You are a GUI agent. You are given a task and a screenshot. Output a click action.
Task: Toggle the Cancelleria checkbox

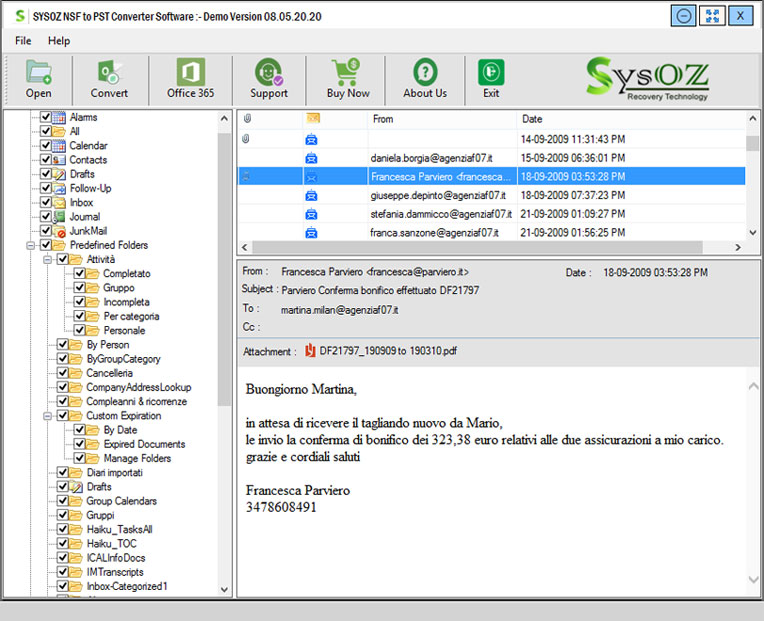(x=62, y=373)
